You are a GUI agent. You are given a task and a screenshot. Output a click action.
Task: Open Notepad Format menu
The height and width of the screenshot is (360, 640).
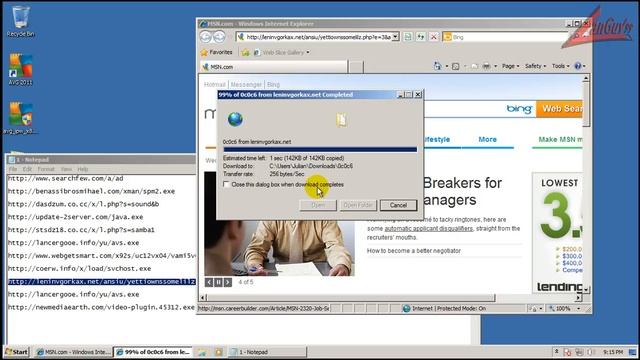(46, 169)
